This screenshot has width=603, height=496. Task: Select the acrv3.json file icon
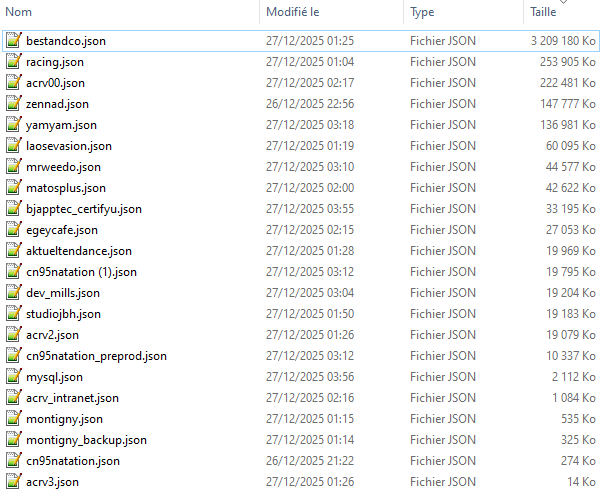pyautogui.click(x=13, y=482)
